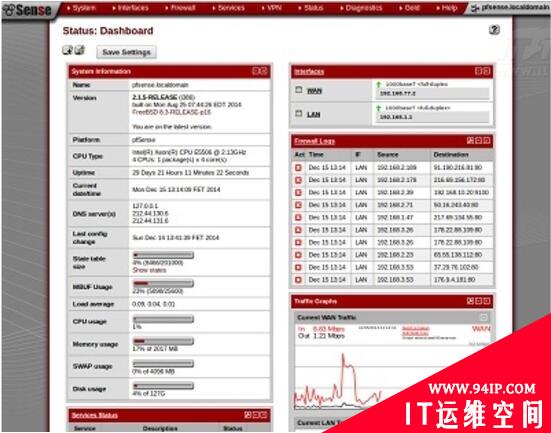Close the Traffic Graphs widget

point(486,301)
